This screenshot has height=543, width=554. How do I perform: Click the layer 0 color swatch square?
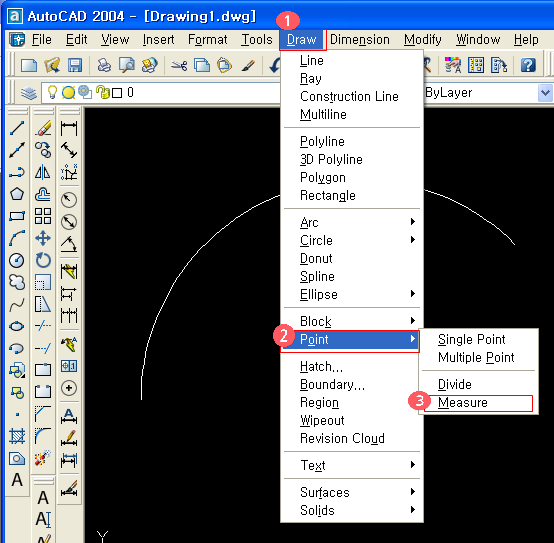[x=117, y=93]
